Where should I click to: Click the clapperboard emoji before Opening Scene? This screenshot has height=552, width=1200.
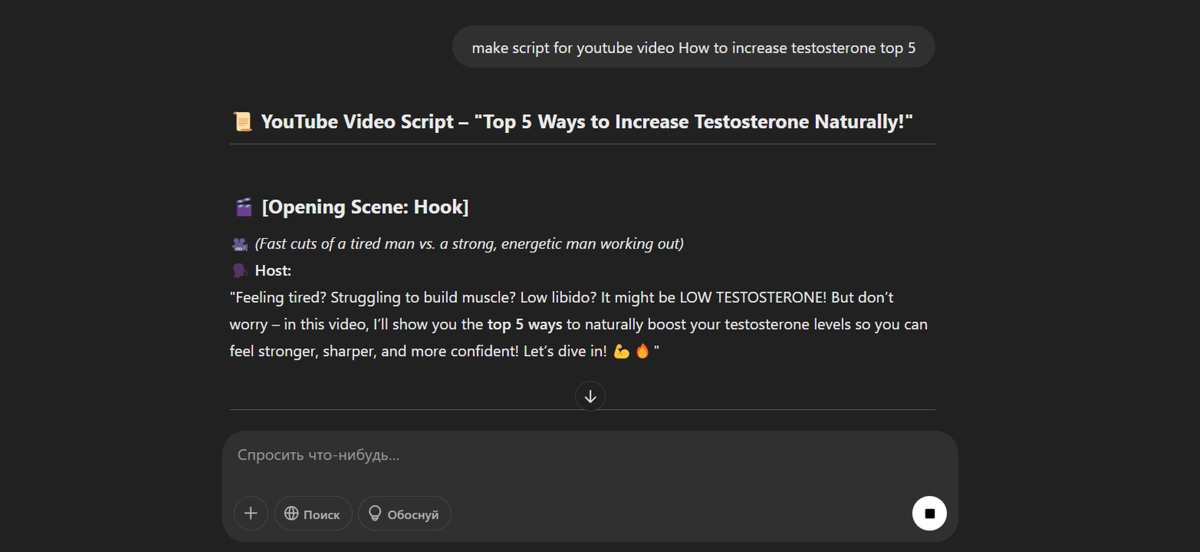(243, 207)
